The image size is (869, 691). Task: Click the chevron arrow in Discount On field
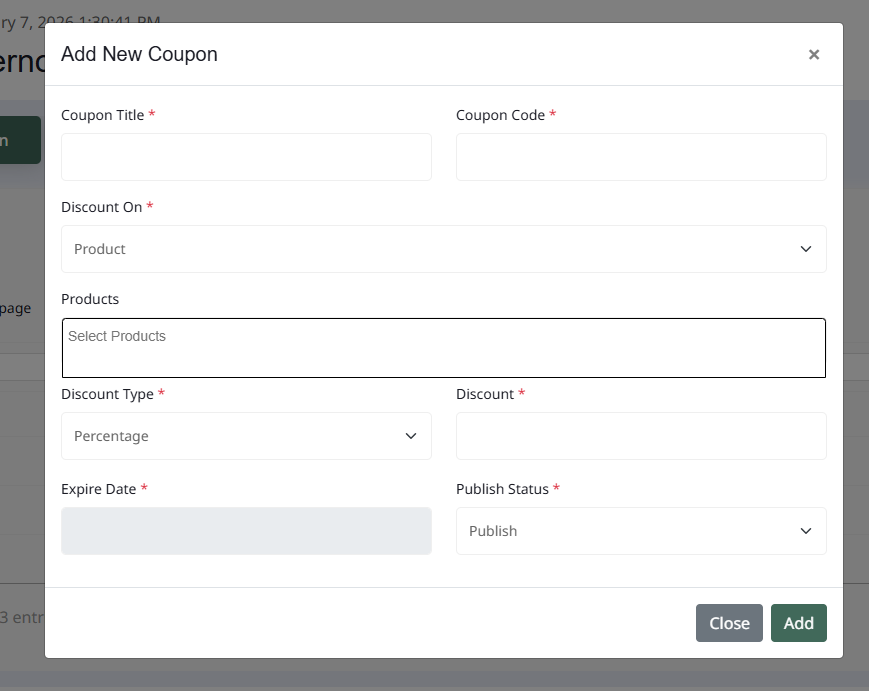pyautogui.click(x=806, y=249)
